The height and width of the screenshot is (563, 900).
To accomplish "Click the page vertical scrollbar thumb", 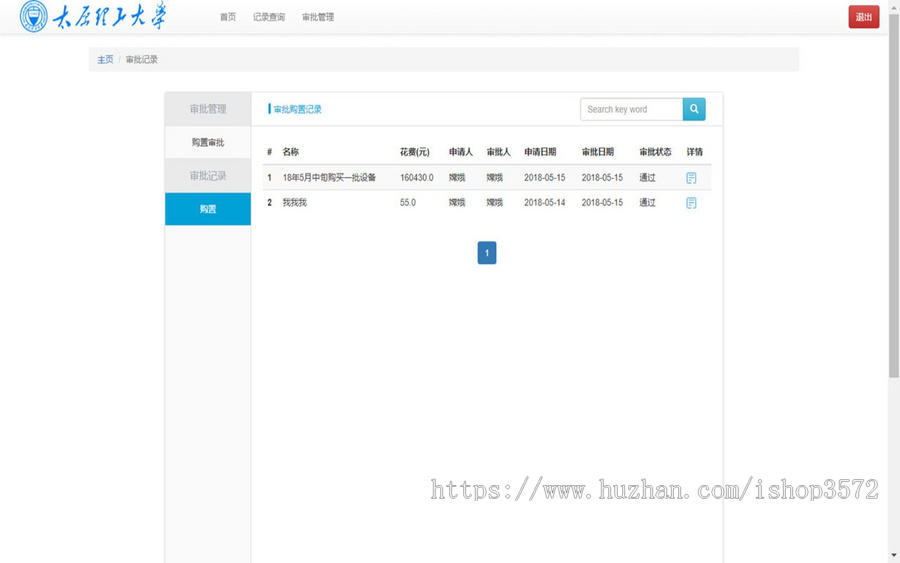I will click(894, 195).
